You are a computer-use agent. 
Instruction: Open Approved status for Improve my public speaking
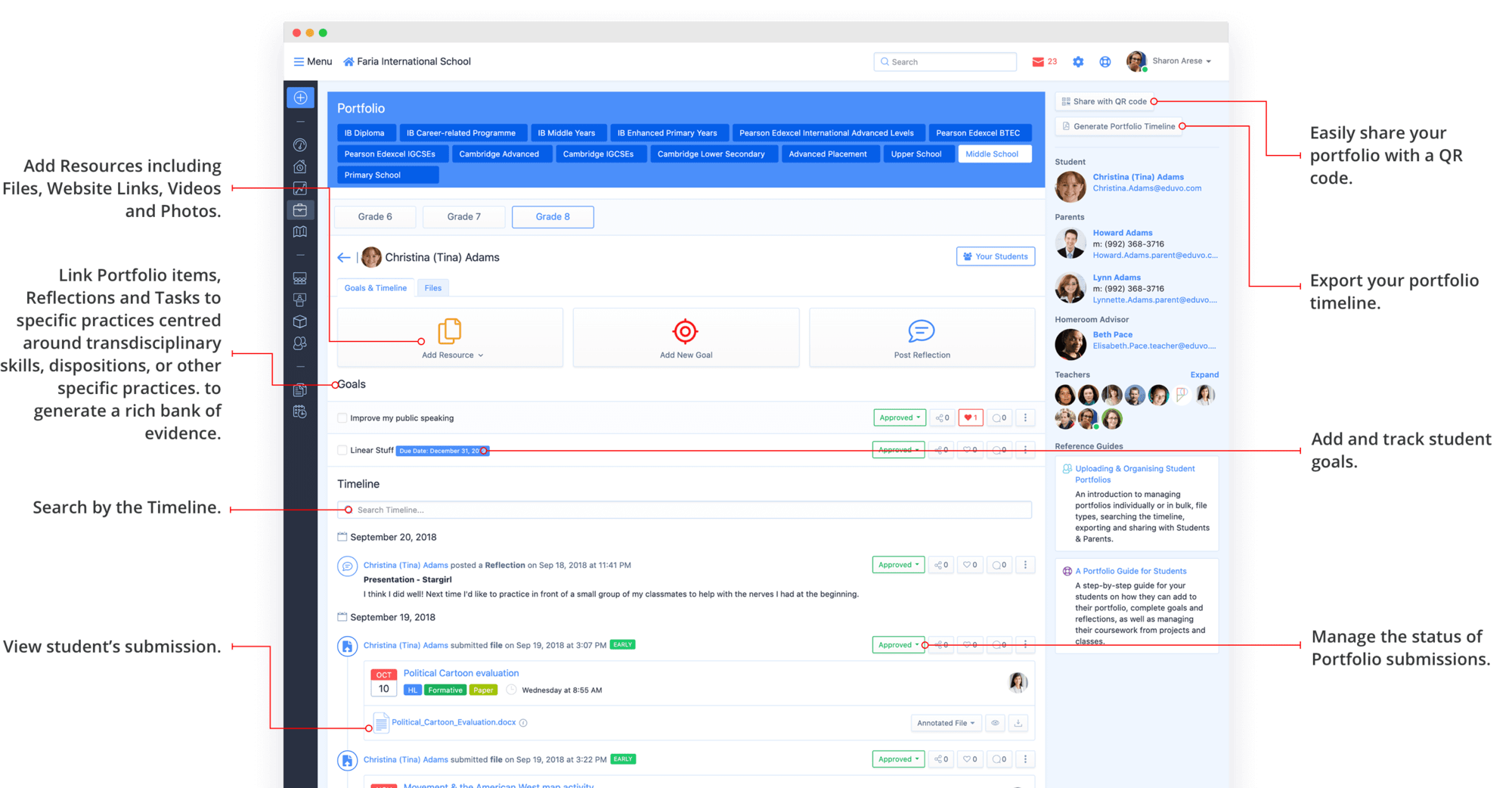[899, 417]
